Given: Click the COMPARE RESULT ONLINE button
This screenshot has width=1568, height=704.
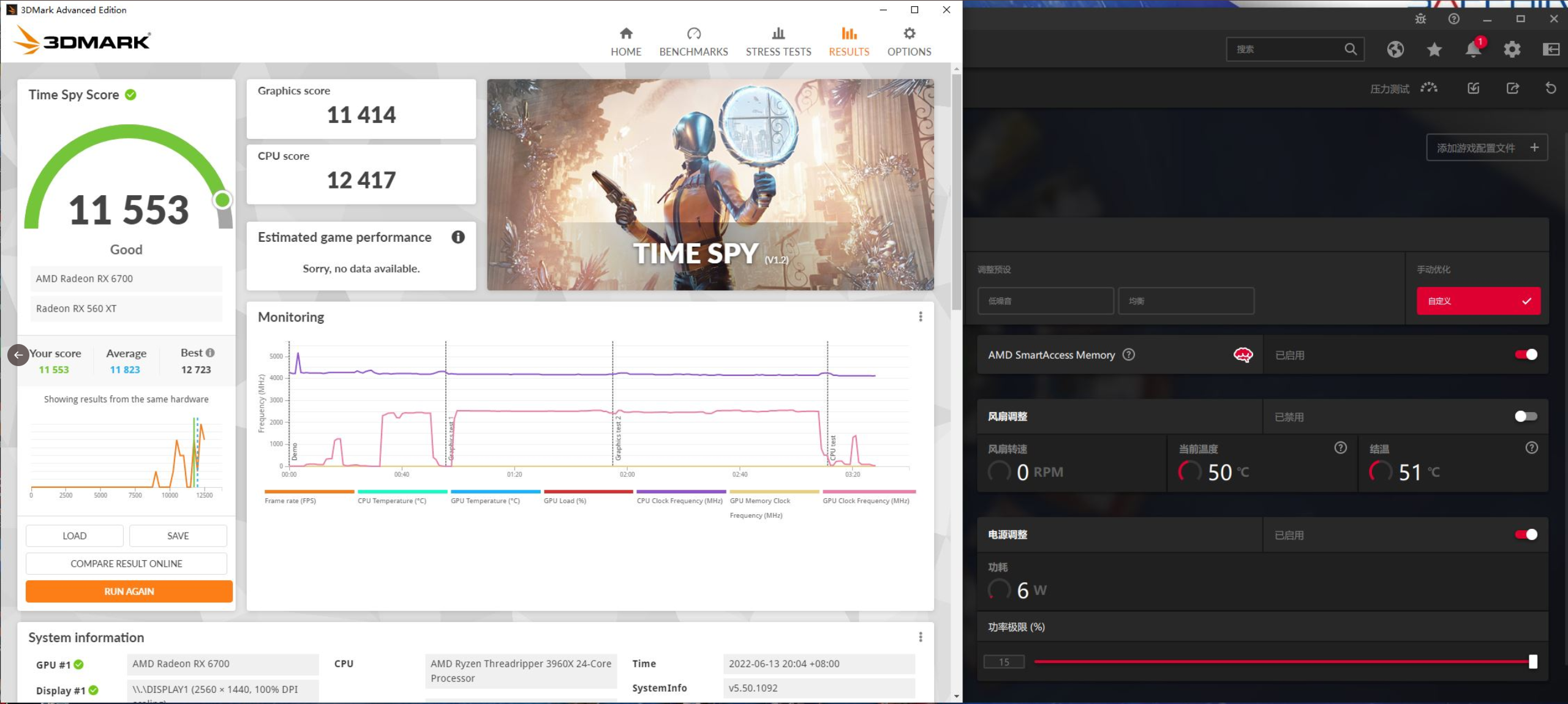Looking at the screenshot, I should pyautogui.click(x=126, y=563).
